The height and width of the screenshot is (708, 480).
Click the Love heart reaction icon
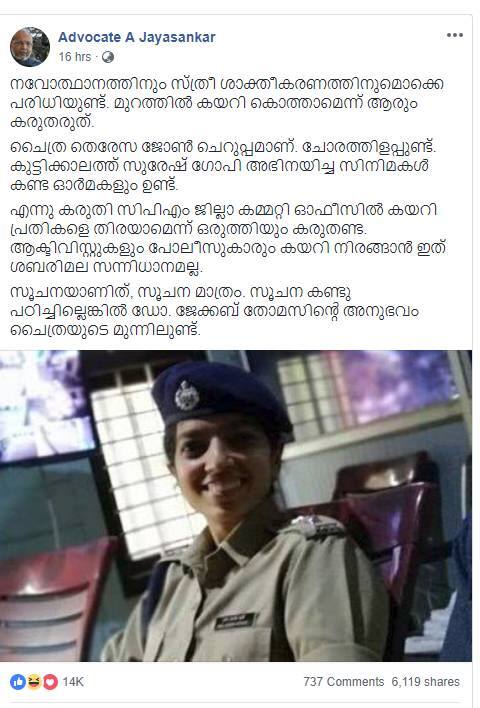(x=50, y=682)
